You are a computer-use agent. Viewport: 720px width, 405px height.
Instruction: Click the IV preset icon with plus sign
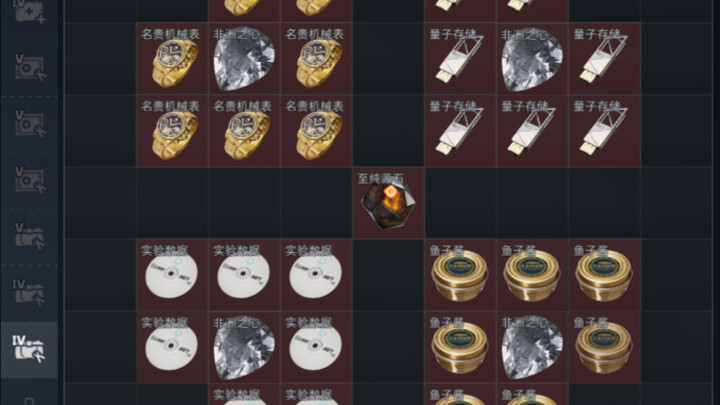point(29,11)
